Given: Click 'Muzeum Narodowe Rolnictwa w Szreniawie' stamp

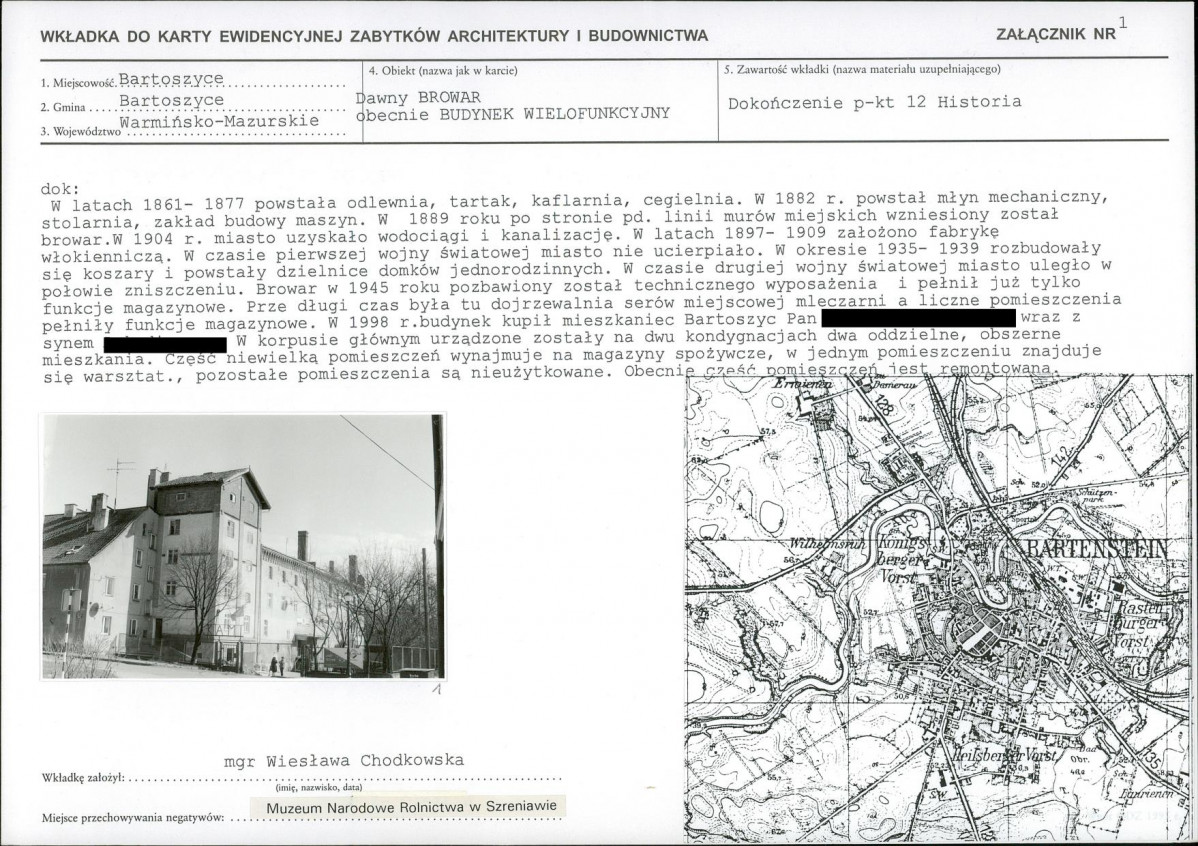Looking at the screenshot, I should pos(410,806).
